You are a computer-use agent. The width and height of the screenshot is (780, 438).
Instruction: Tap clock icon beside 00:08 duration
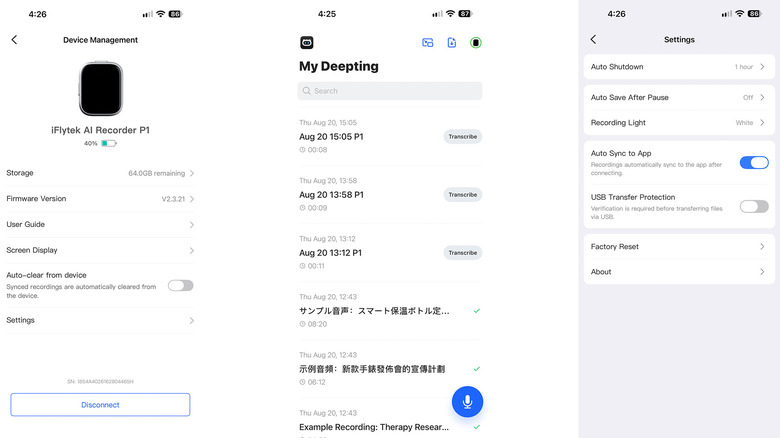(302, 150)
